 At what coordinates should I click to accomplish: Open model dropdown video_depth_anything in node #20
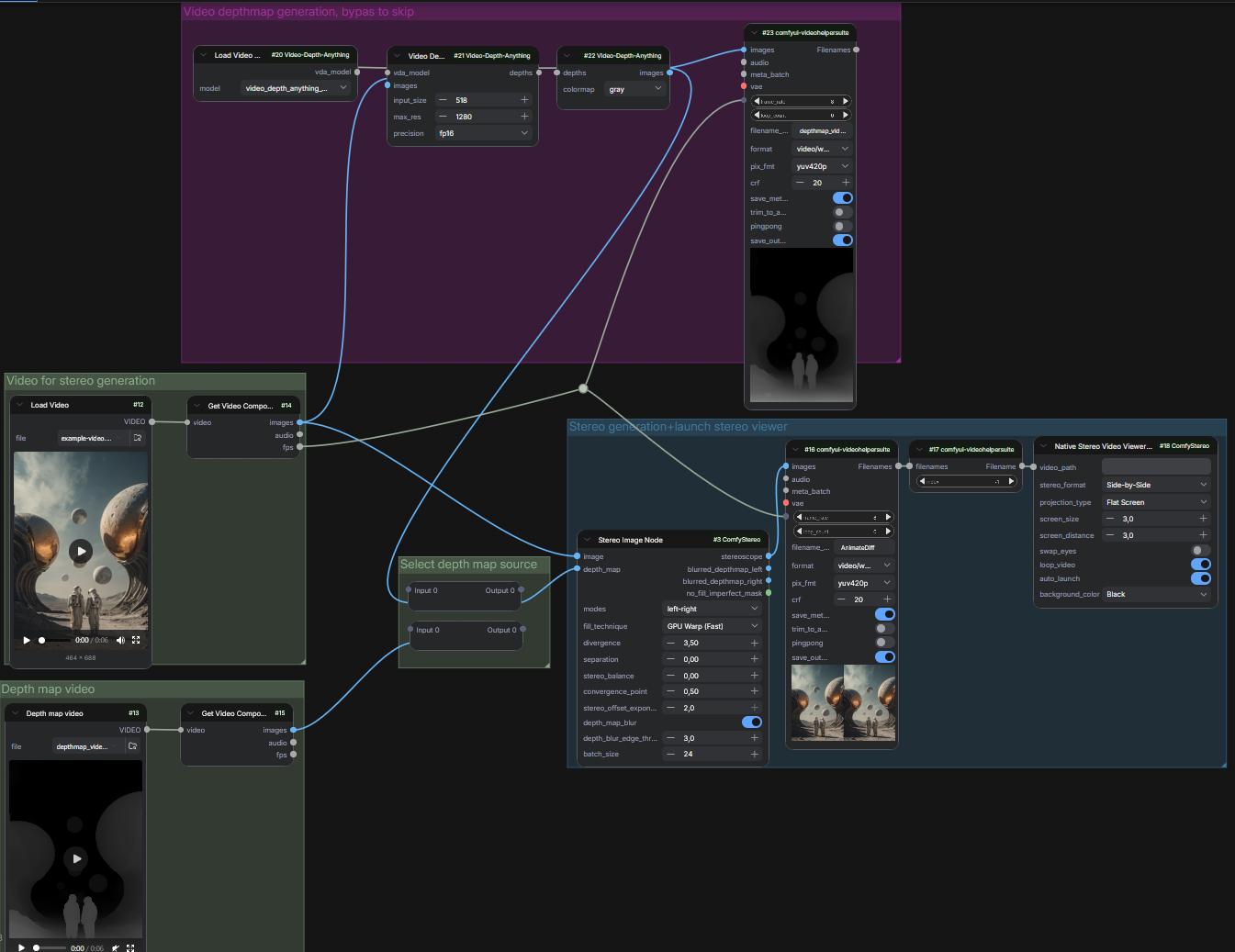[x=296, y=88]
